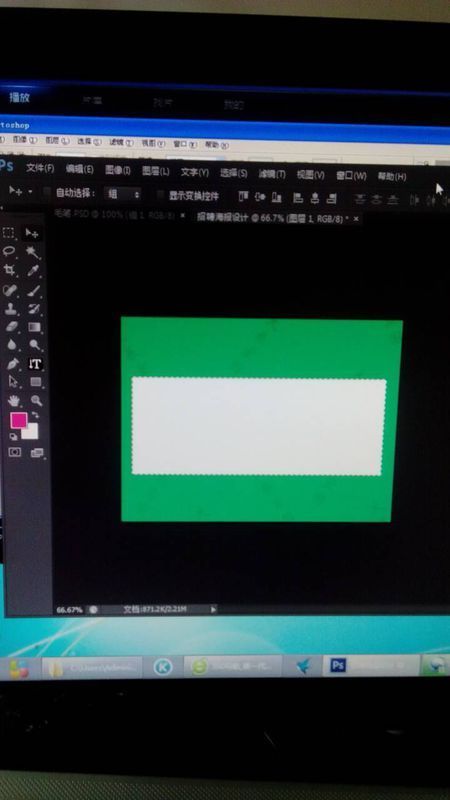Open the Move tool preset picker arrow
The height and width of the screenshot is (800, 450).
[x=30, y=192]
